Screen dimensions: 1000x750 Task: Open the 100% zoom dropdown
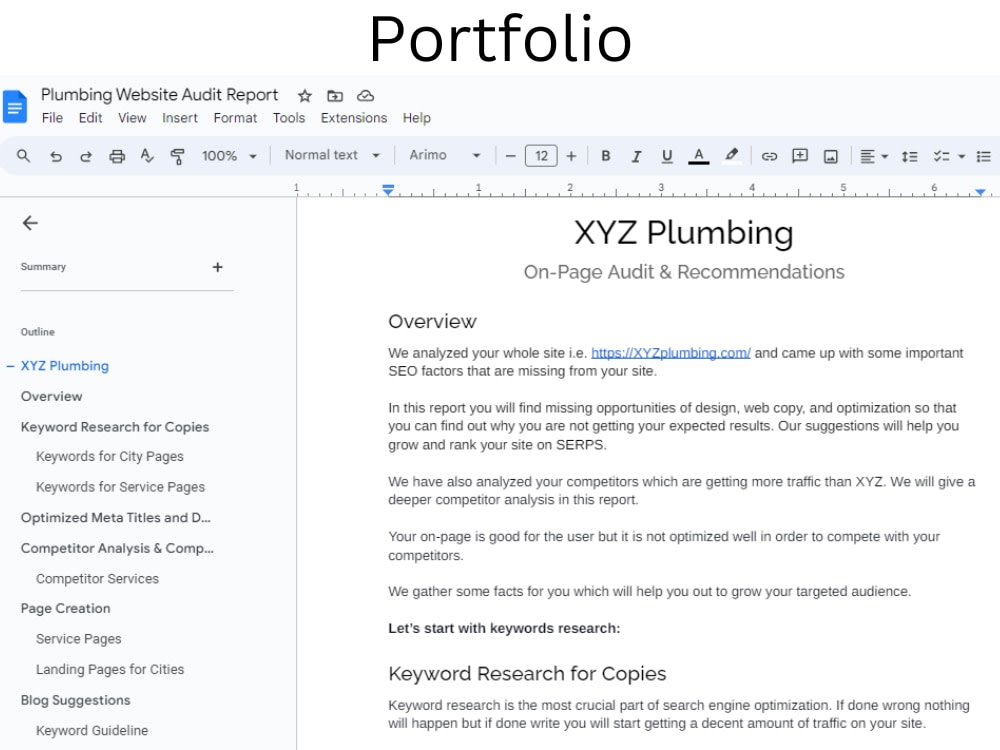pos(229,156)
